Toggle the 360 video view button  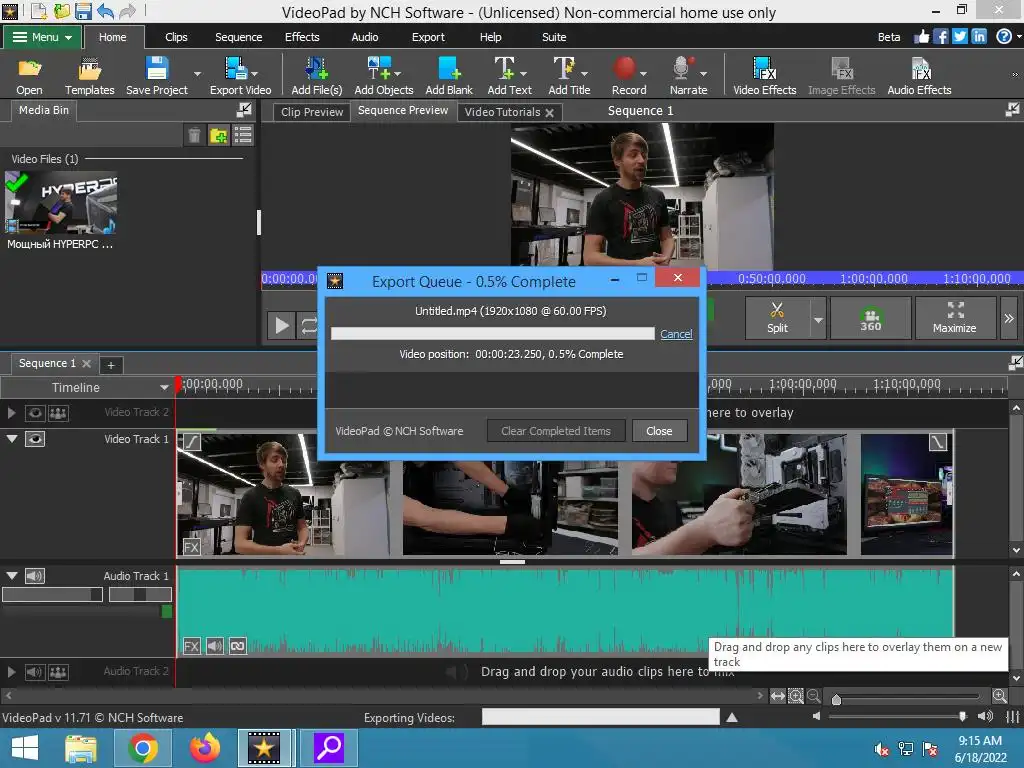[x=871, y=317]
